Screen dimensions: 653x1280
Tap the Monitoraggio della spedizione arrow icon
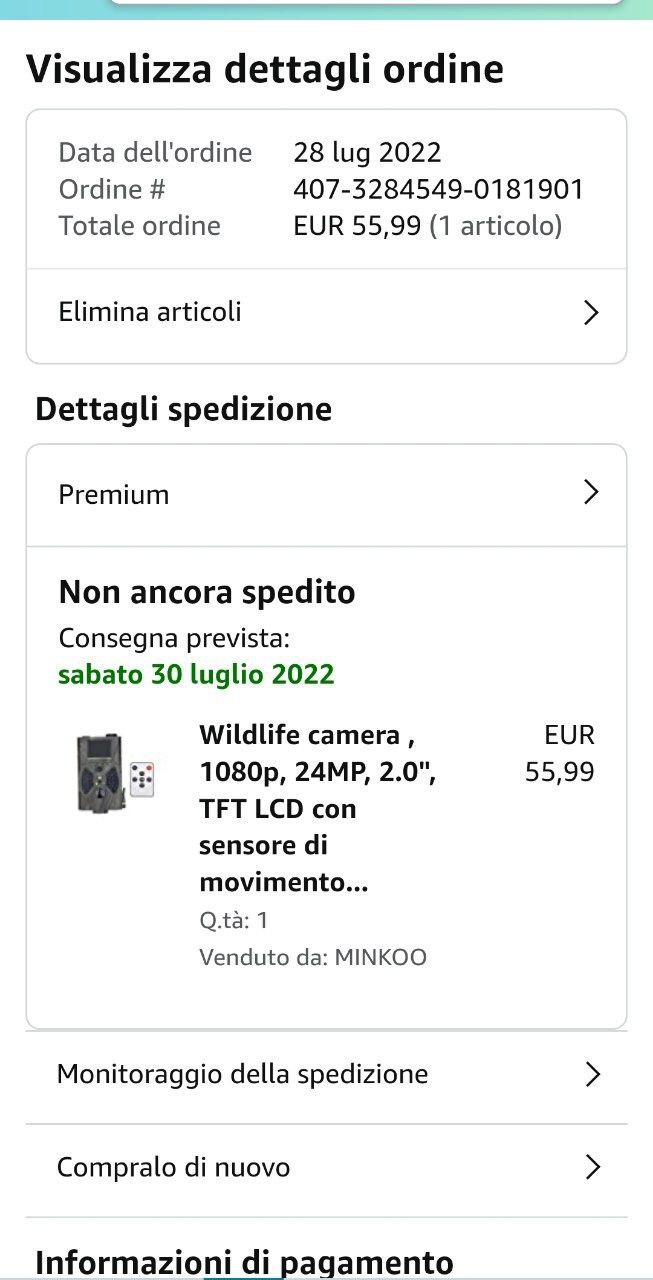point(592,1075)
